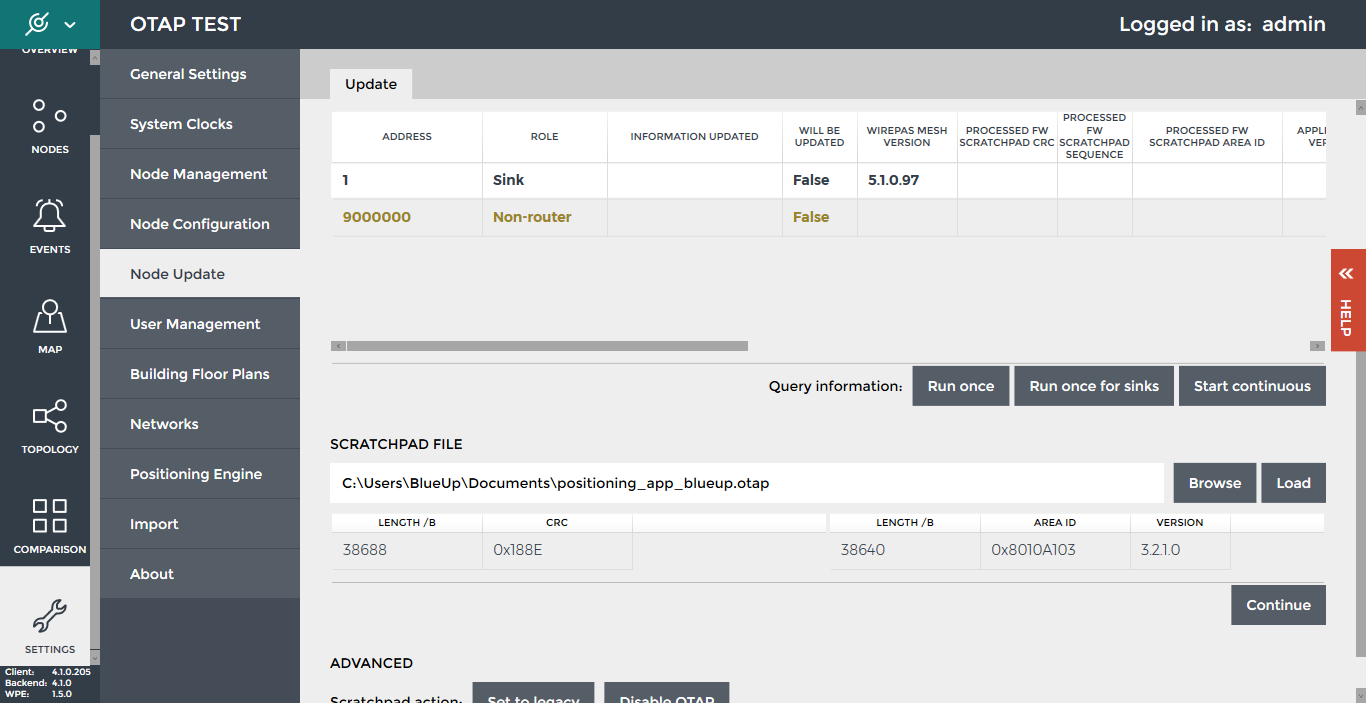Disable OTAP under Advanced actions
This screenshot has height=703, width=1366.
(666, 698)
